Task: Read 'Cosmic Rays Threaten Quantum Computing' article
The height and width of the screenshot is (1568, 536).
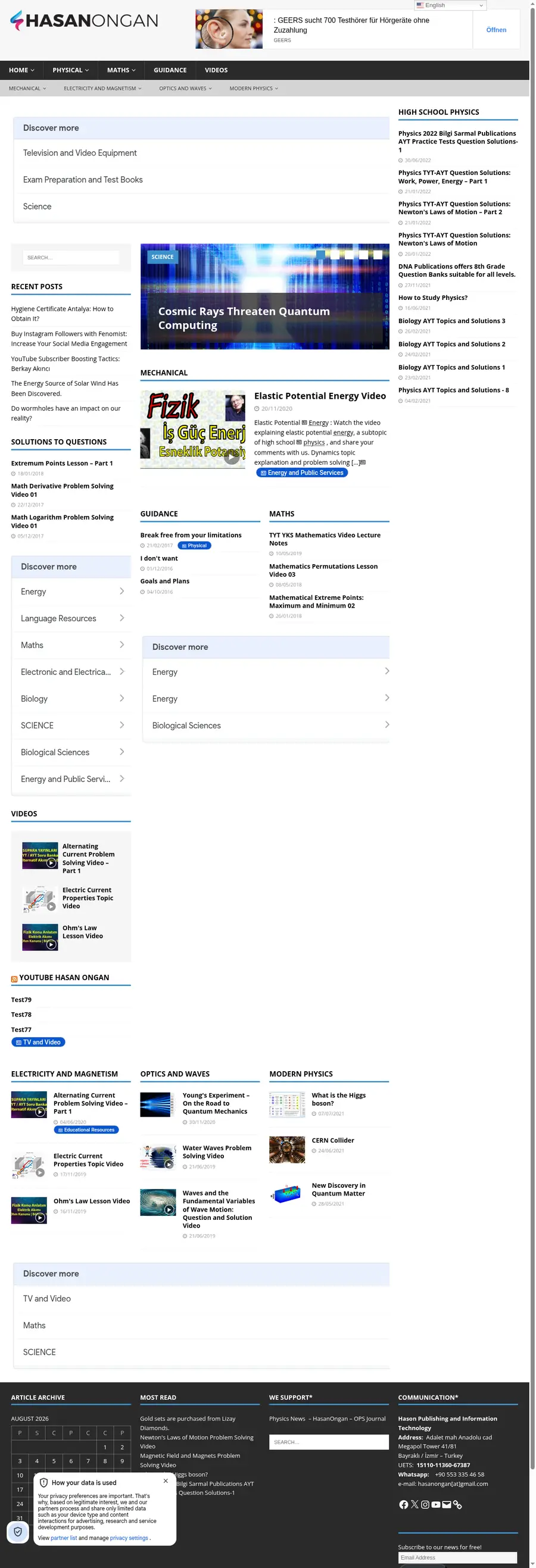Action: coord(244,318)
